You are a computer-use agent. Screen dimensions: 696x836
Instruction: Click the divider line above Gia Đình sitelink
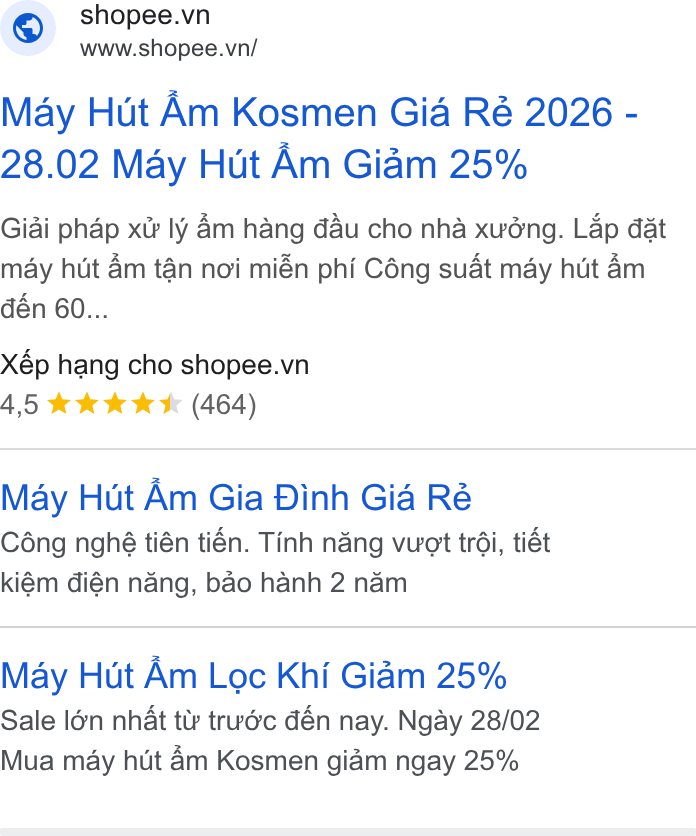[348, 449]
